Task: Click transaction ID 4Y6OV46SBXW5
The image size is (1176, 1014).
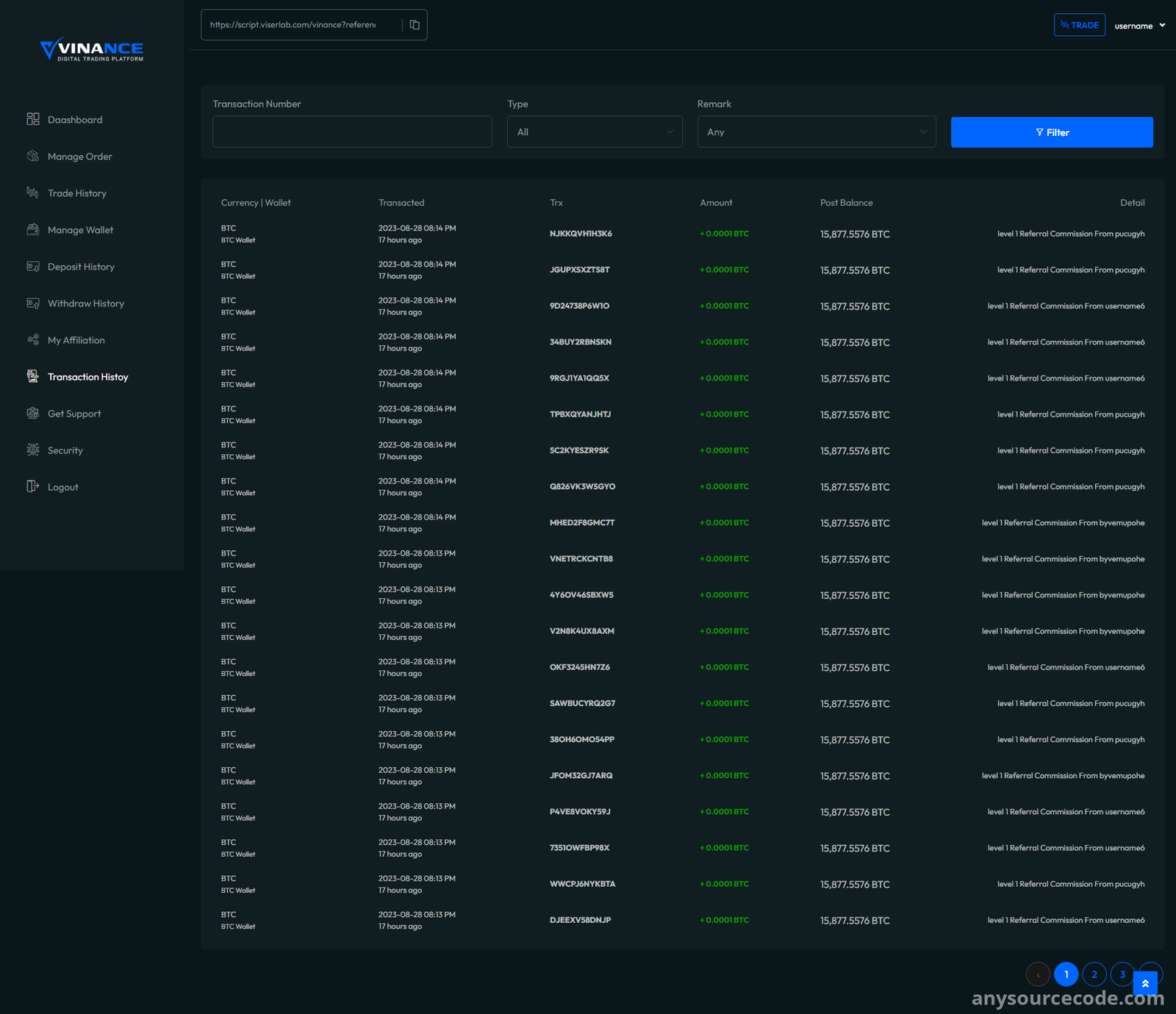Action: tap(581, 594)
